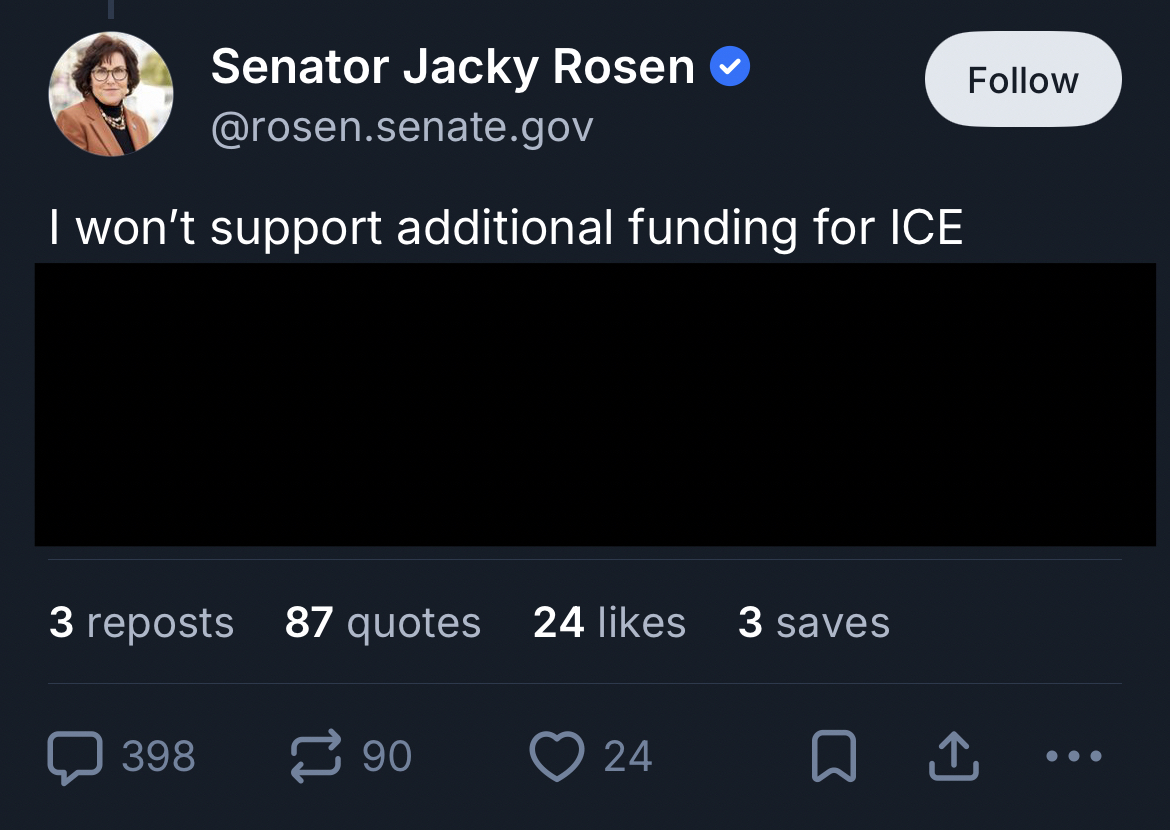The height and width of the screenshot is (830, 1170).
Task: Open Jacky Rosen's profile picture
Action: pos(111,95)
